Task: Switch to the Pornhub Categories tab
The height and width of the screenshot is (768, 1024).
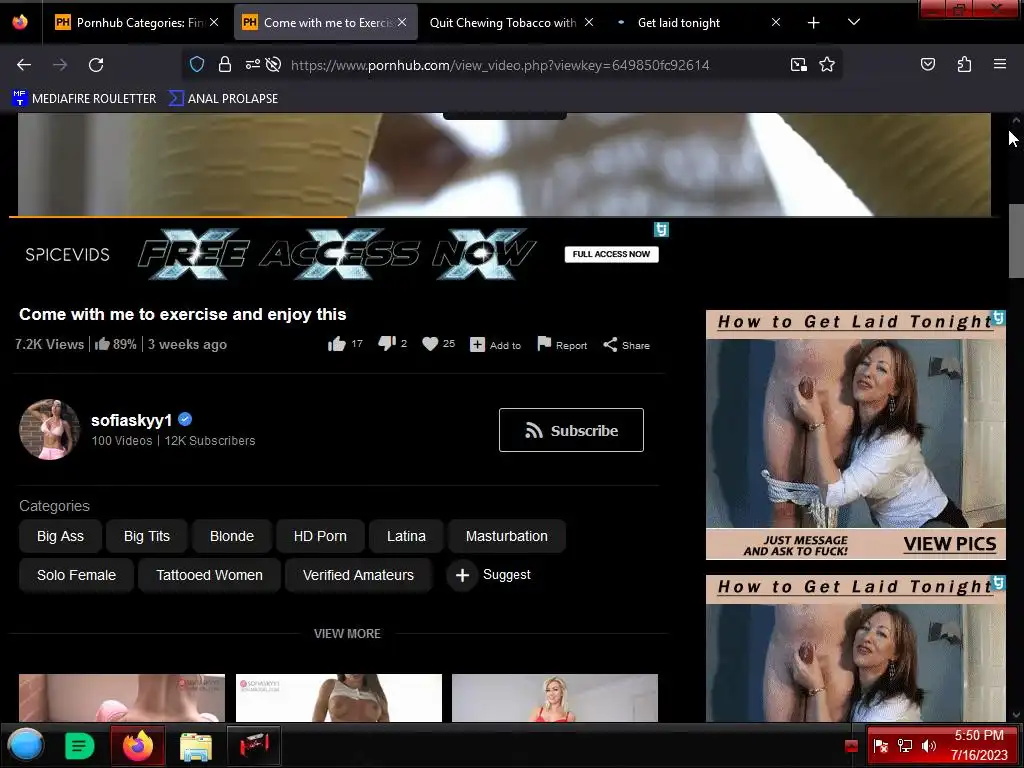Action: [137, 23]
